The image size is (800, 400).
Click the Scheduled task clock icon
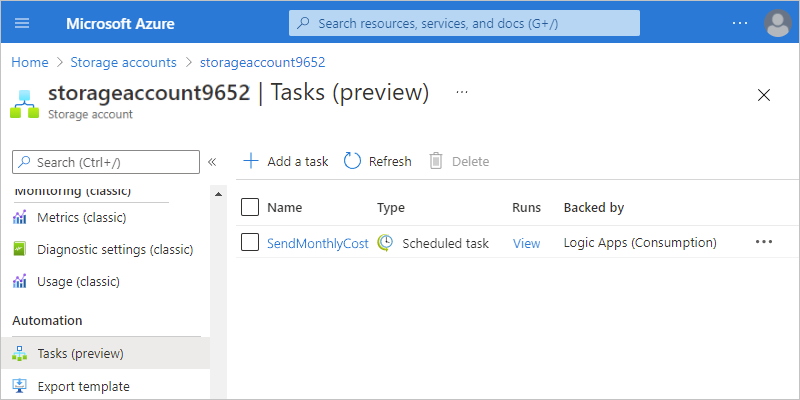point(385,243)
